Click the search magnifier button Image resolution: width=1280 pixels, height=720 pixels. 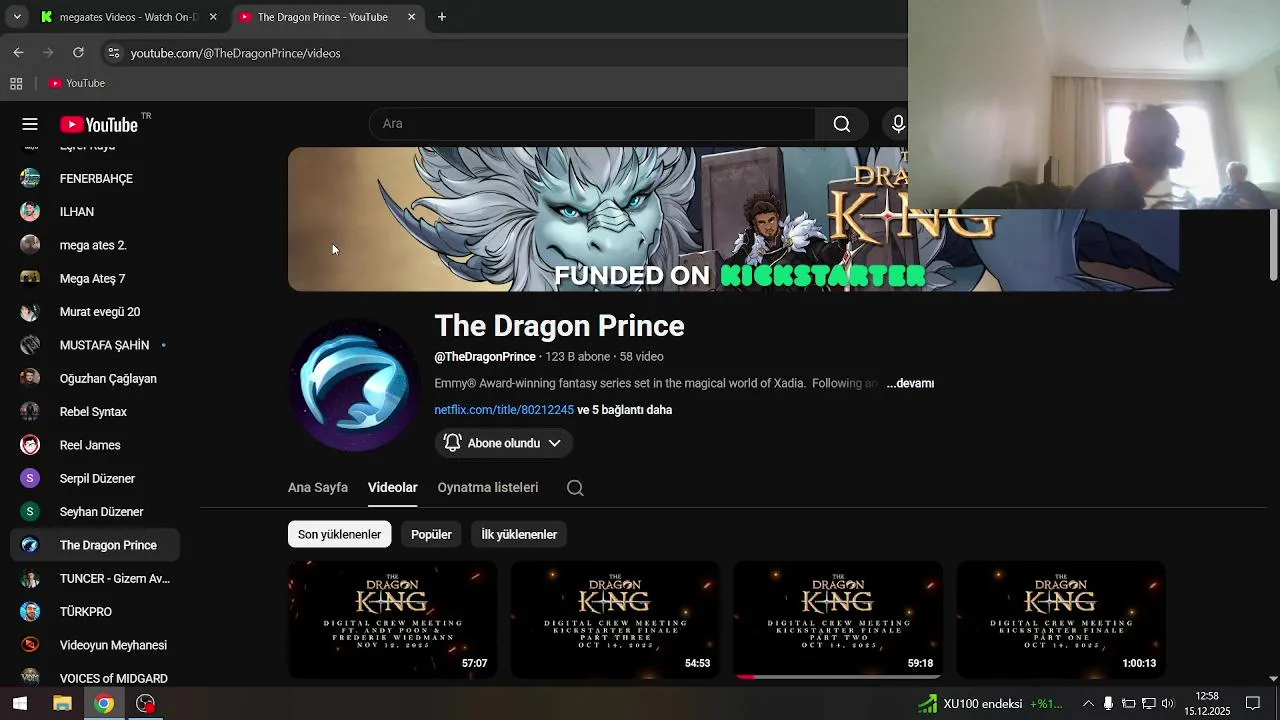pyautogui.click(x=842, y=124)
